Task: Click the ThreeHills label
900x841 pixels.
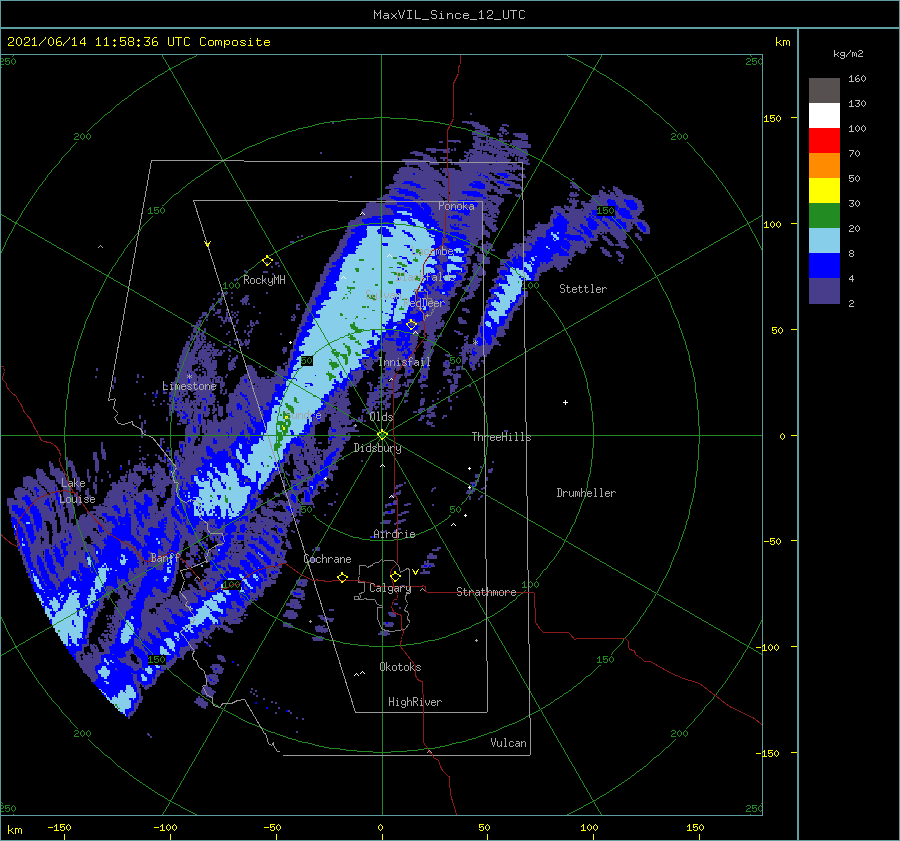Action: 502,437
